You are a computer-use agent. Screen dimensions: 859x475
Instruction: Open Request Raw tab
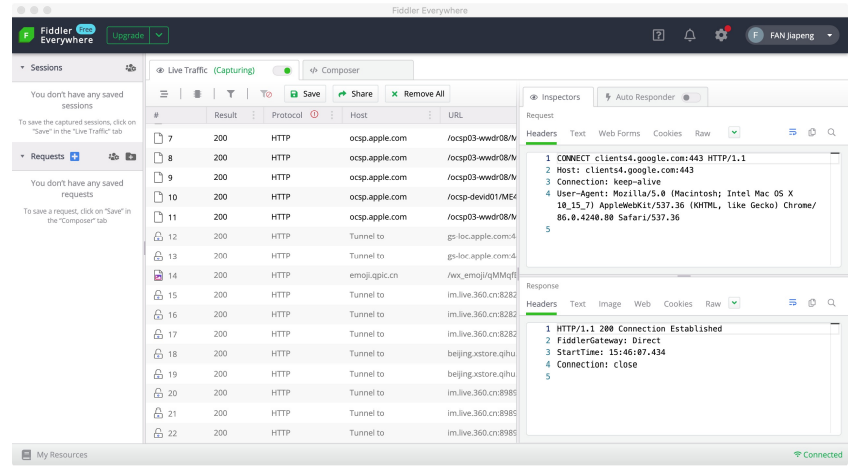coord(702,133)
